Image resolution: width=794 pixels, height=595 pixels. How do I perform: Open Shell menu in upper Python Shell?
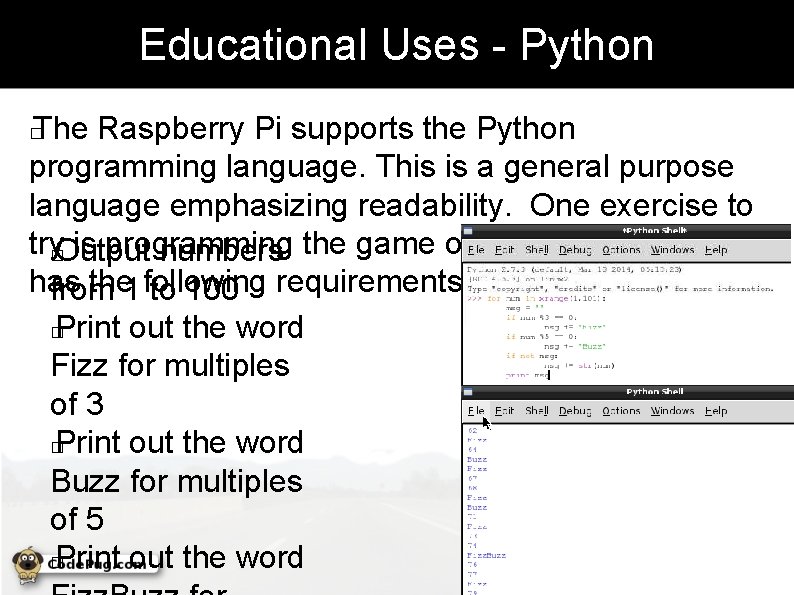tap(537, 250)
